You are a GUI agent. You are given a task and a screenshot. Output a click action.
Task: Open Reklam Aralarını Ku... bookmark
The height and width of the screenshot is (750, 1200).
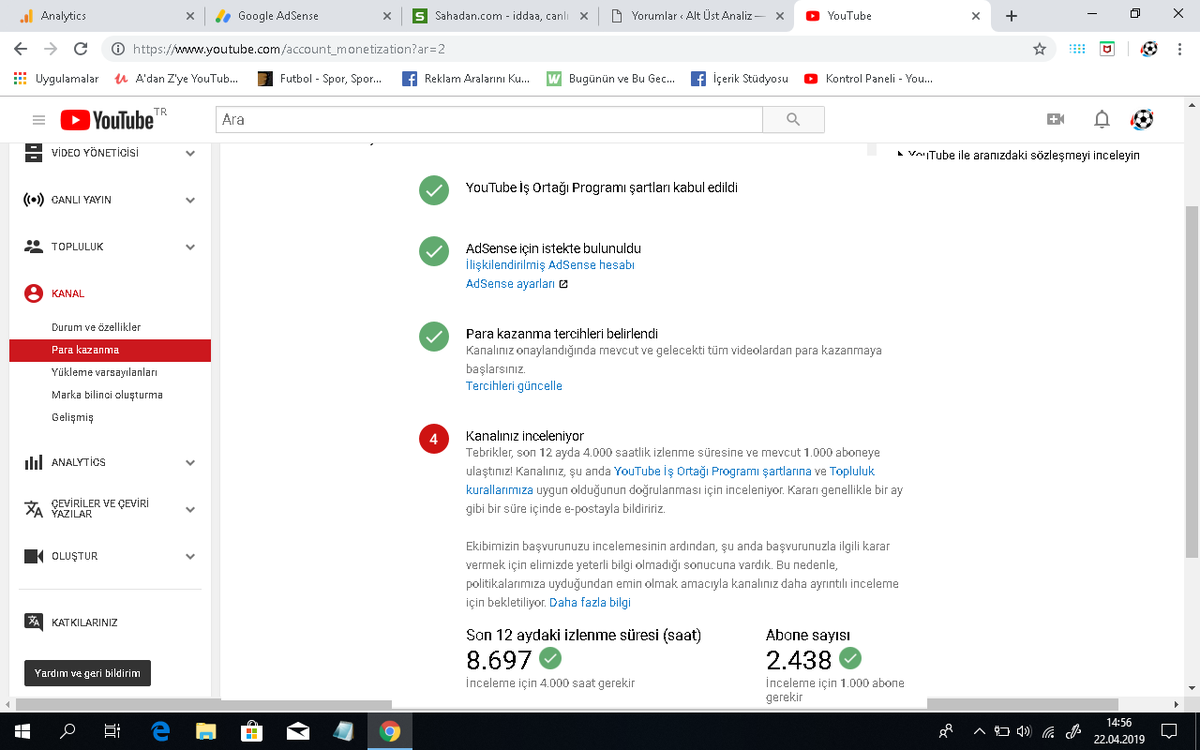(466, 78)
